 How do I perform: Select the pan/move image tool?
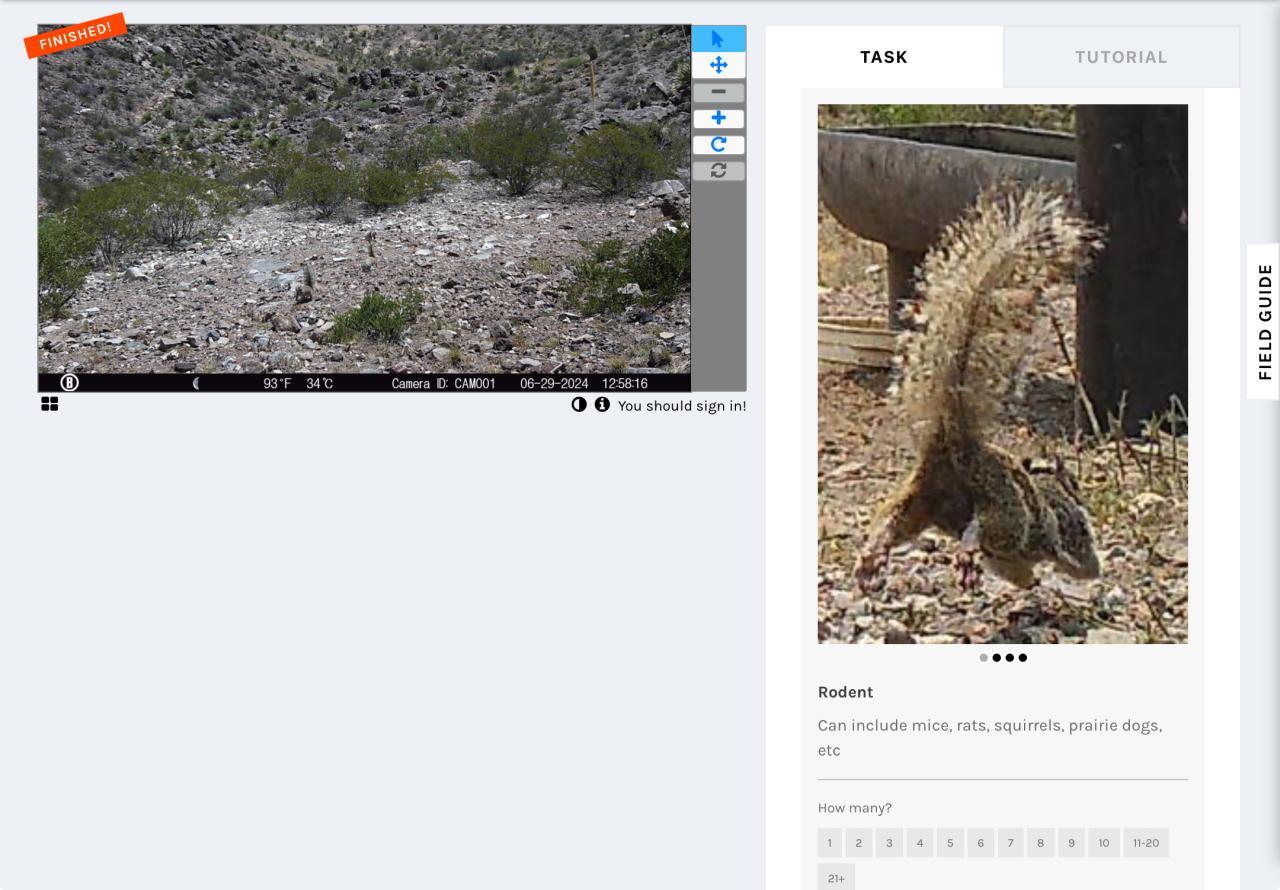pyautogui.click(x=718, y=65)
